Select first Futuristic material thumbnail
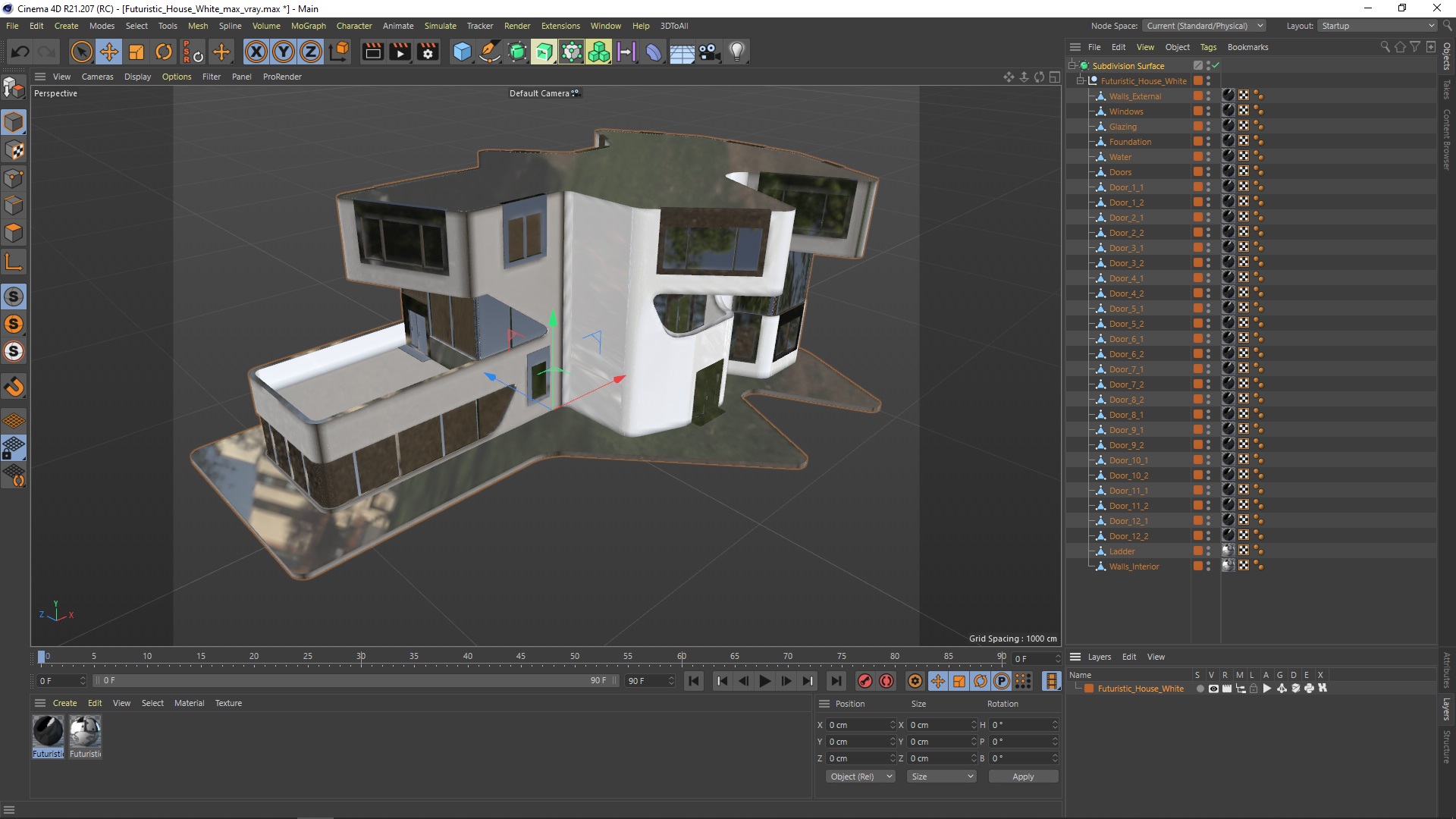This screenshot has width=1456, height=819. tap(48, 731)
